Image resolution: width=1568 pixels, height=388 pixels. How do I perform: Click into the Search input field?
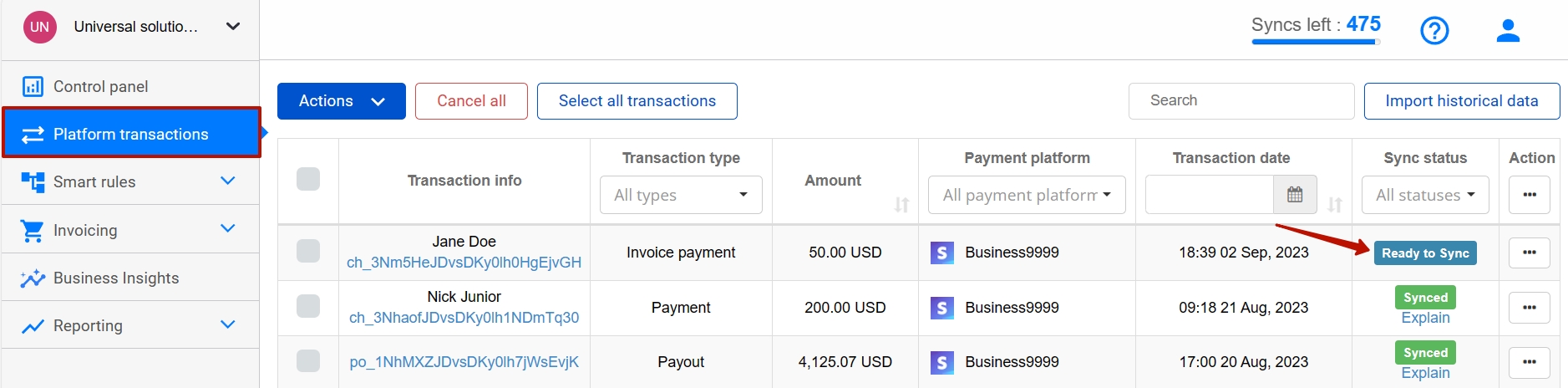click(1241, 101)
